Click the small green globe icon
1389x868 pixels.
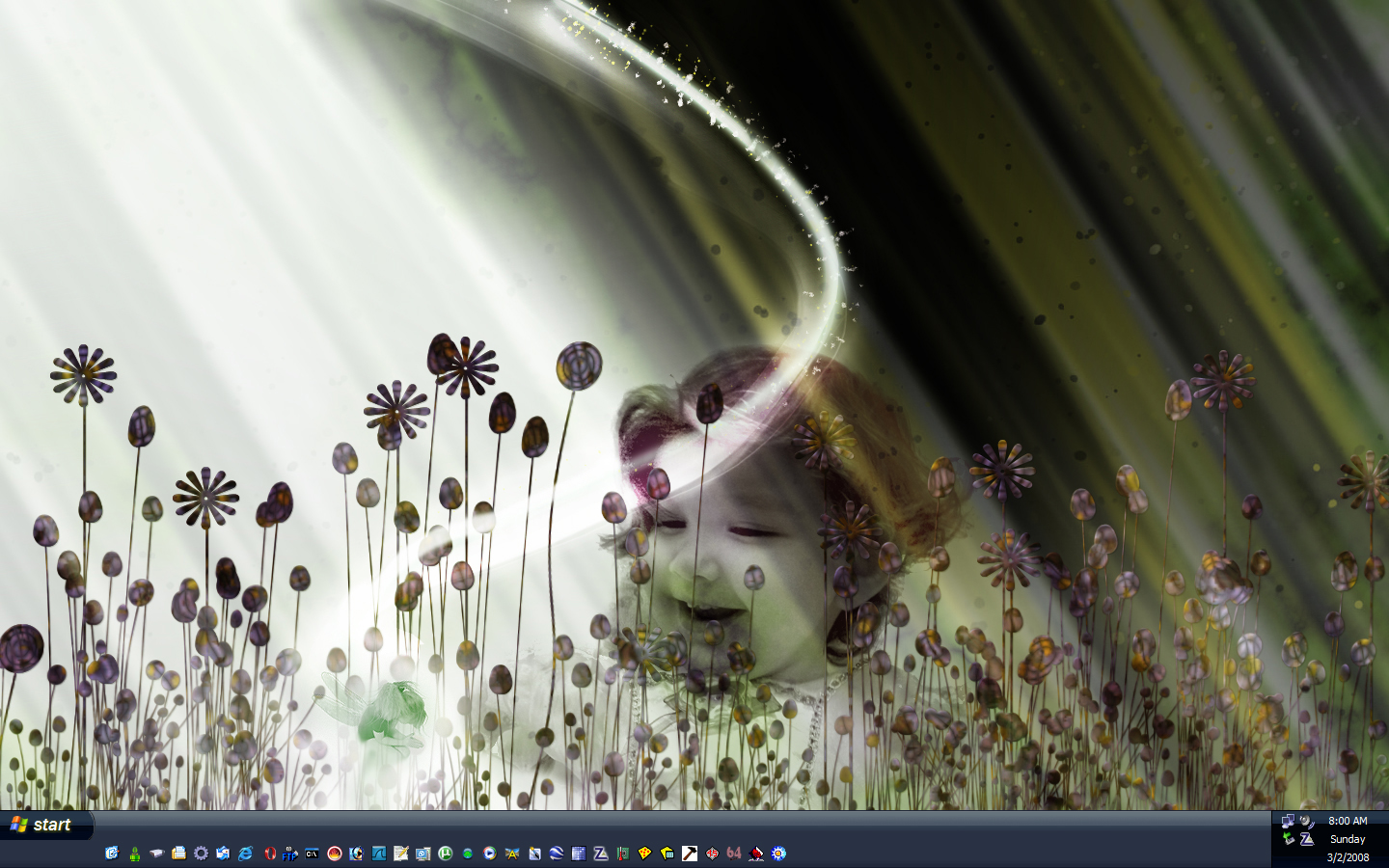click(468, 854)
